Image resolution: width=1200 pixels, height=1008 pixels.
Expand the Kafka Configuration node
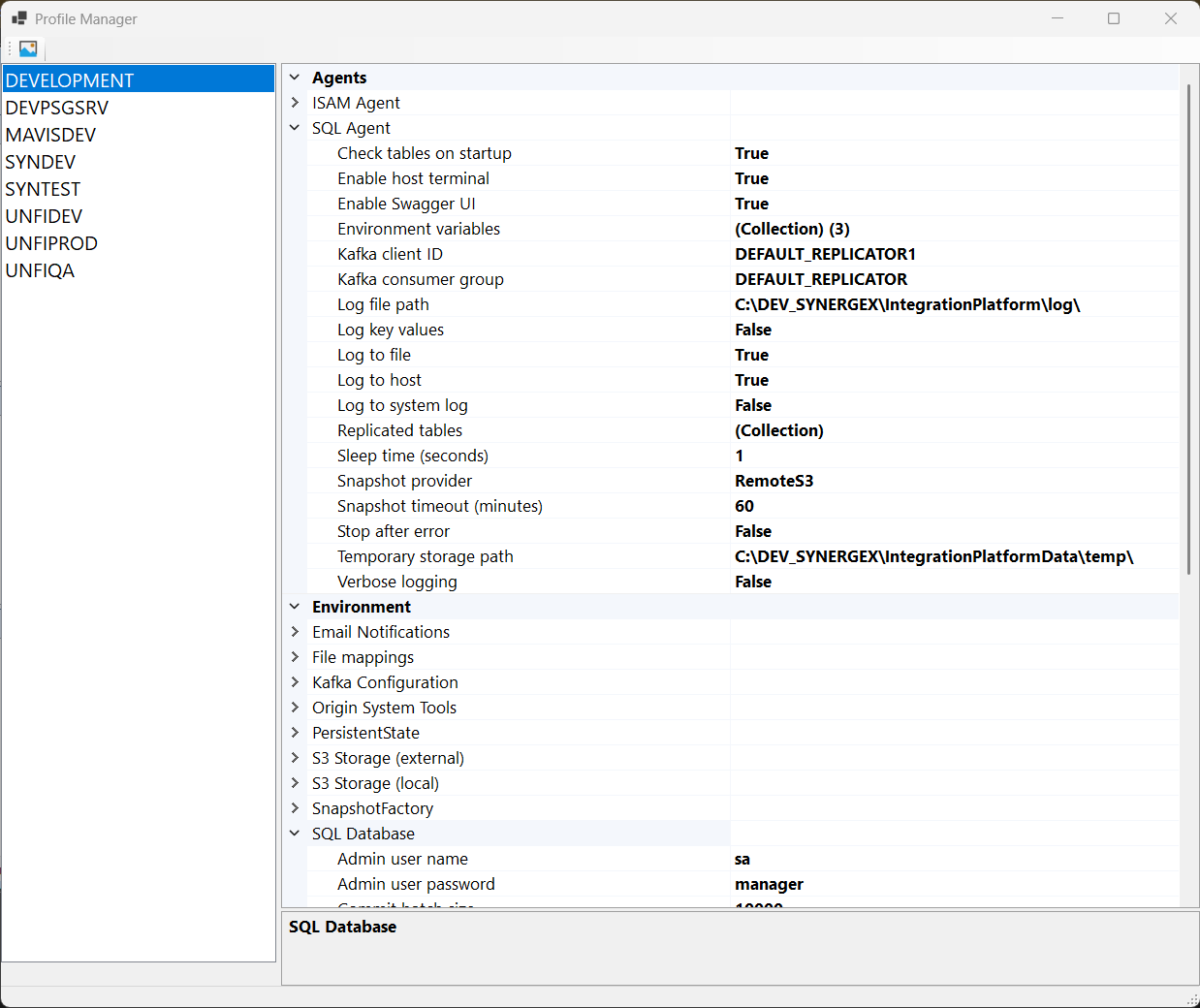[295, 682]
